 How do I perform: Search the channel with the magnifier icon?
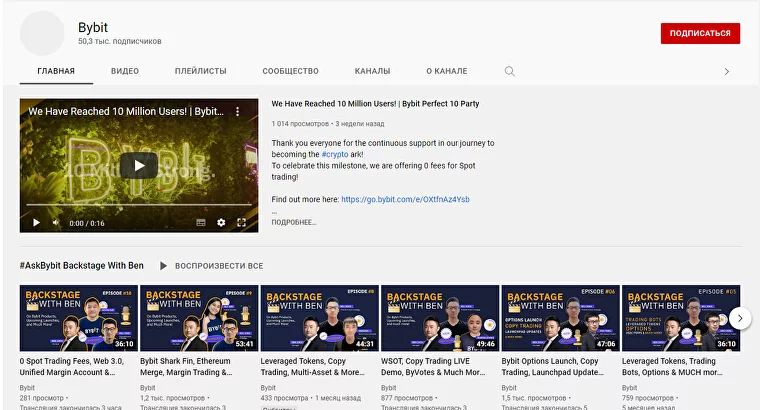(x=509, y=71)
